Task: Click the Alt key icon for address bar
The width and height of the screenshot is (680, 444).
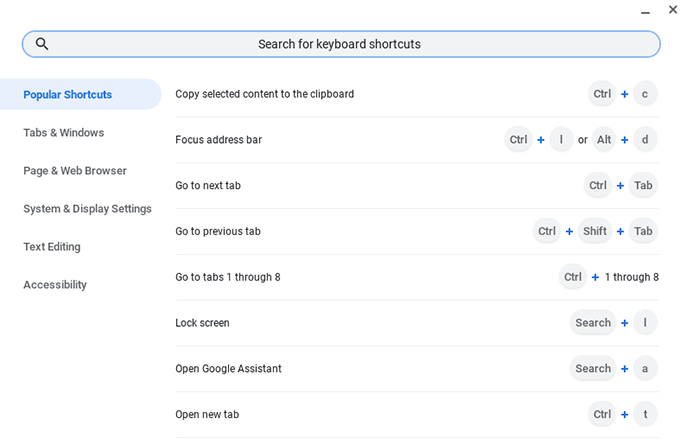Action: tap(604, 140)
